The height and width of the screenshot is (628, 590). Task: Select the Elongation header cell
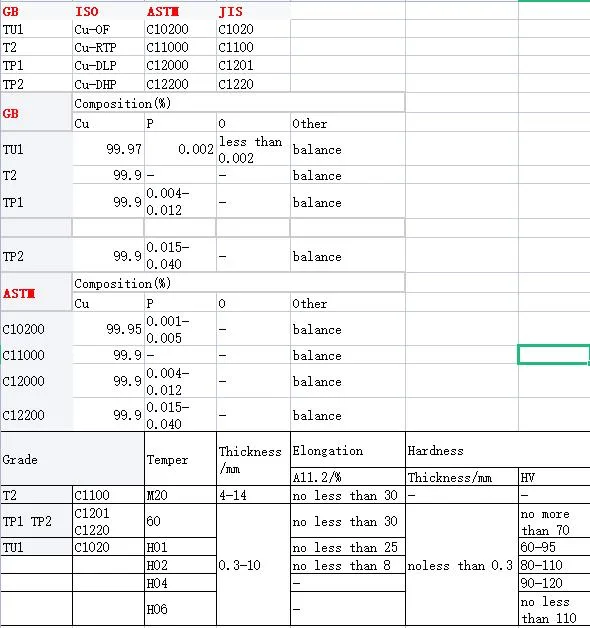(x=348, y=450)
